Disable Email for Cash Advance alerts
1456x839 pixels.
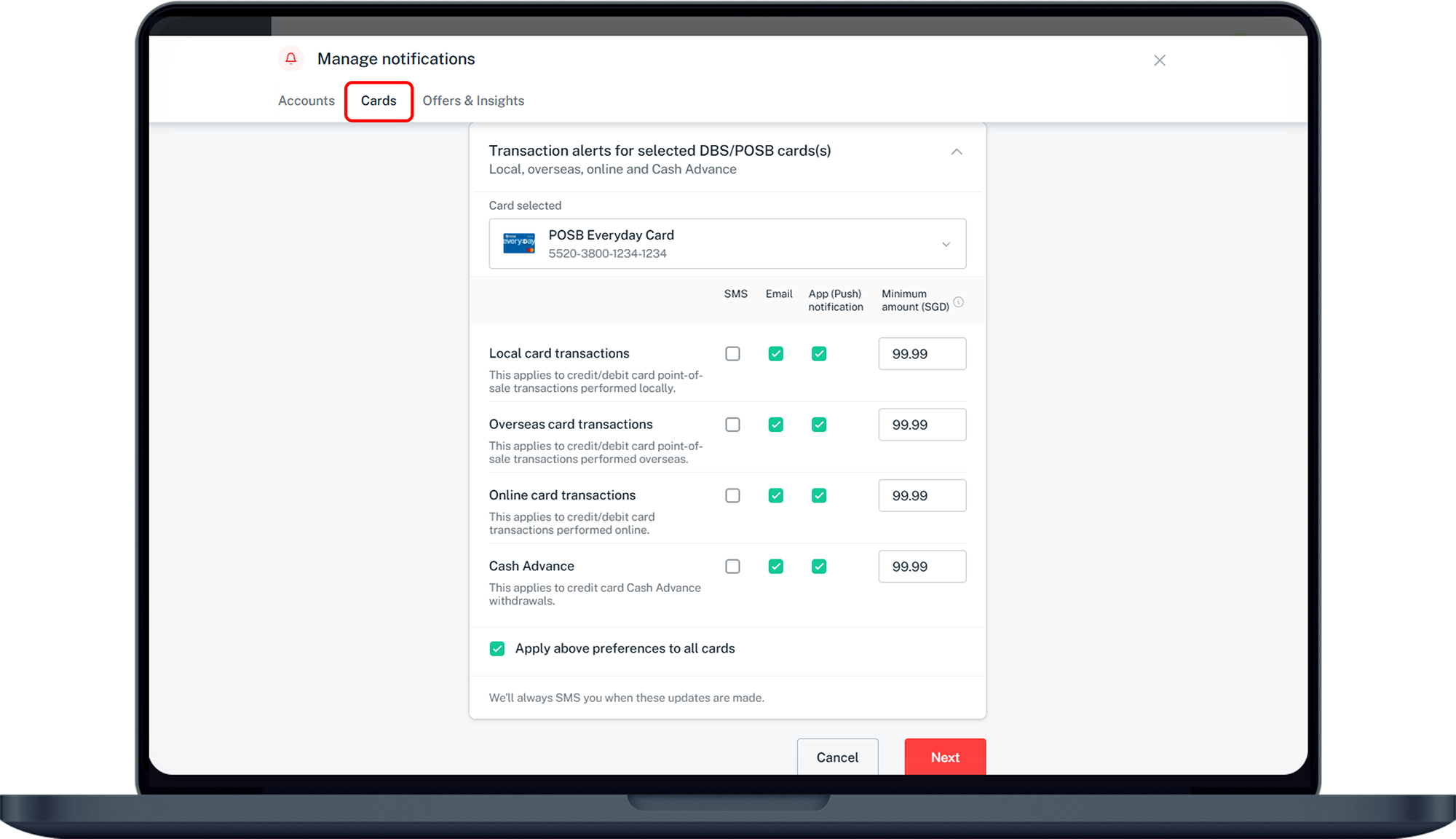tap(776, 567)
